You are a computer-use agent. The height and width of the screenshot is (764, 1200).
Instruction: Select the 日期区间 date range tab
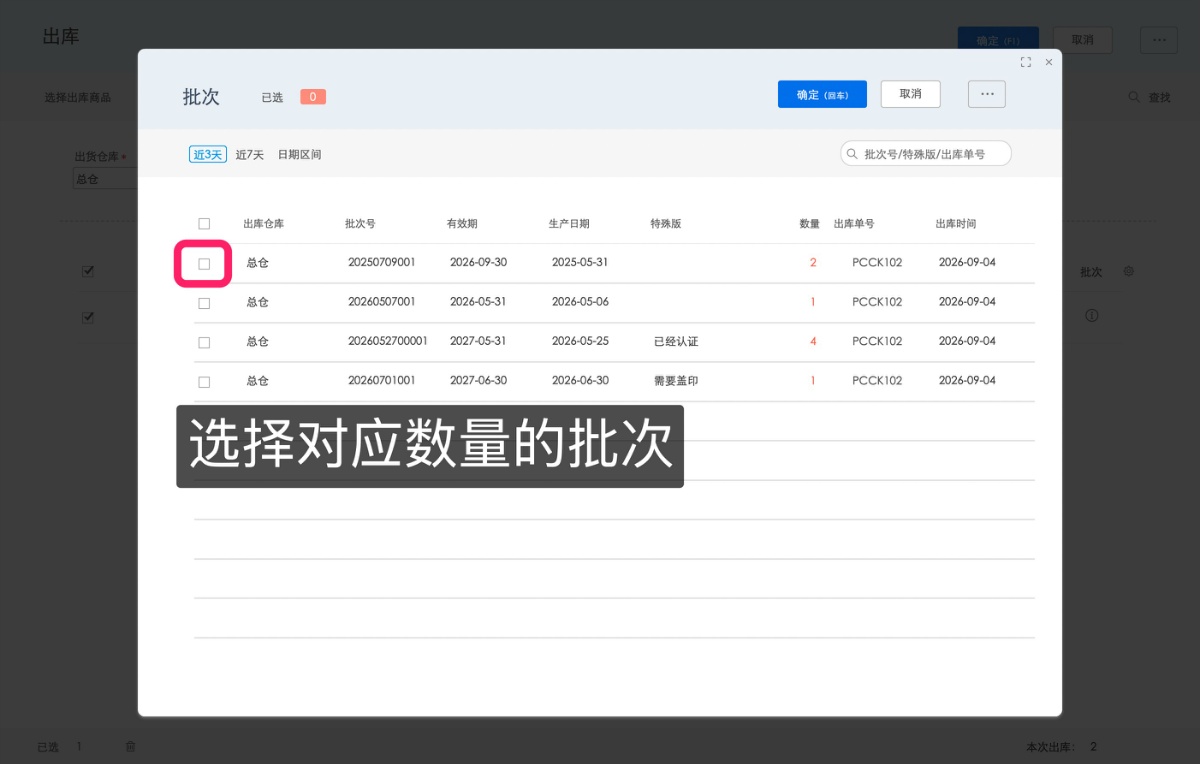pyautogui.click(x=299, y=154)
